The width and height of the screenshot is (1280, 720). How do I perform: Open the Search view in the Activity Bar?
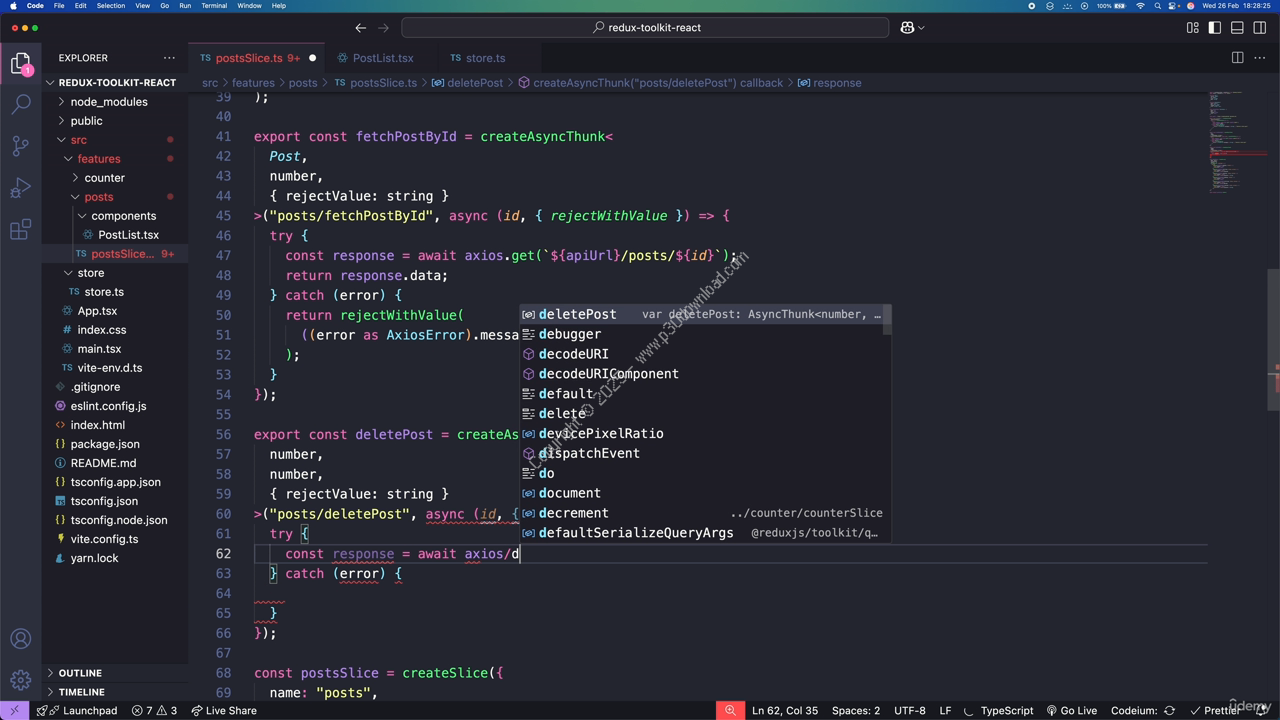click(21, 102)
